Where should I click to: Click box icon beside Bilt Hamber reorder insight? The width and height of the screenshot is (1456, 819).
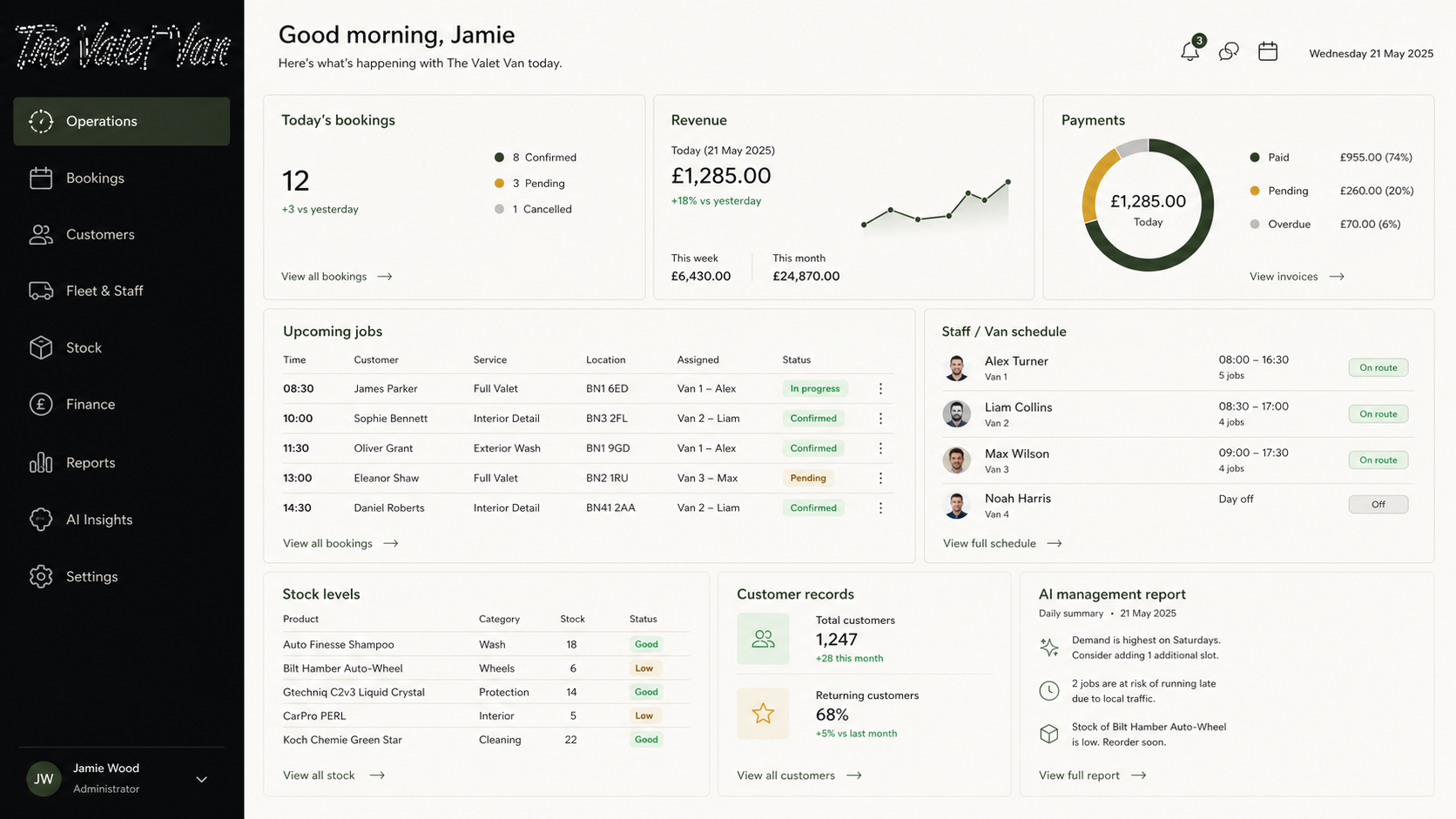pyautogui.click(x=1049, y=734)
